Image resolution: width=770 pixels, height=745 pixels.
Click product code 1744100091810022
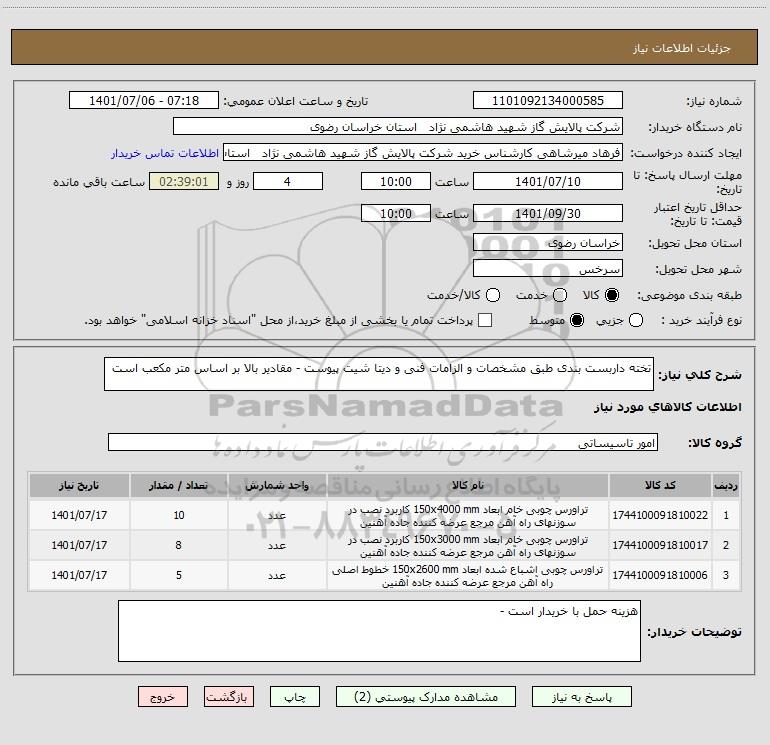point(660,515)
